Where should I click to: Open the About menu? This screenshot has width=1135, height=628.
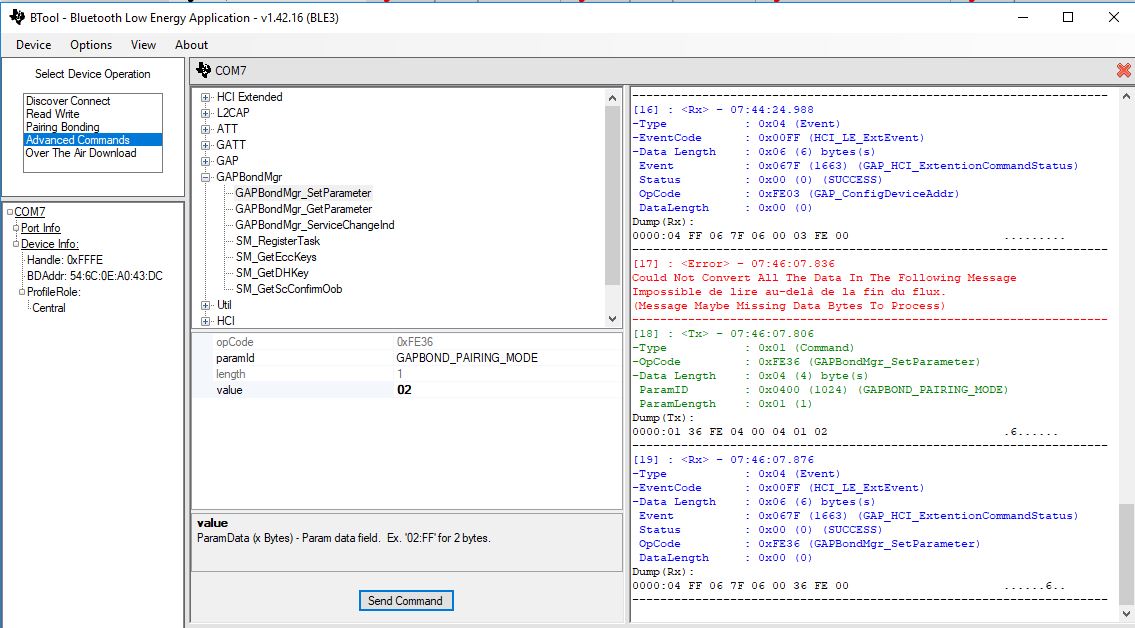tap(191, 45)
